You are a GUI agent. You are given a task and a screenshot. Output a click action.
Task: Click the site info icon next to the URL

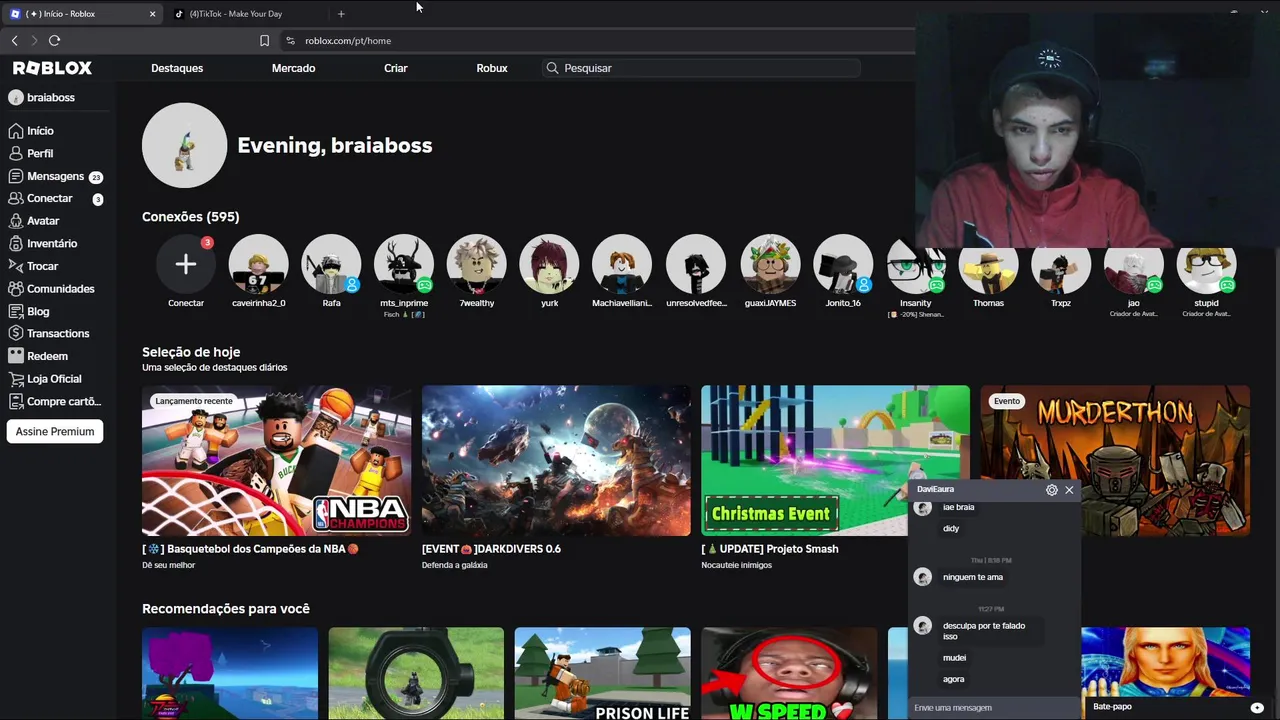[x=290, y=41]
